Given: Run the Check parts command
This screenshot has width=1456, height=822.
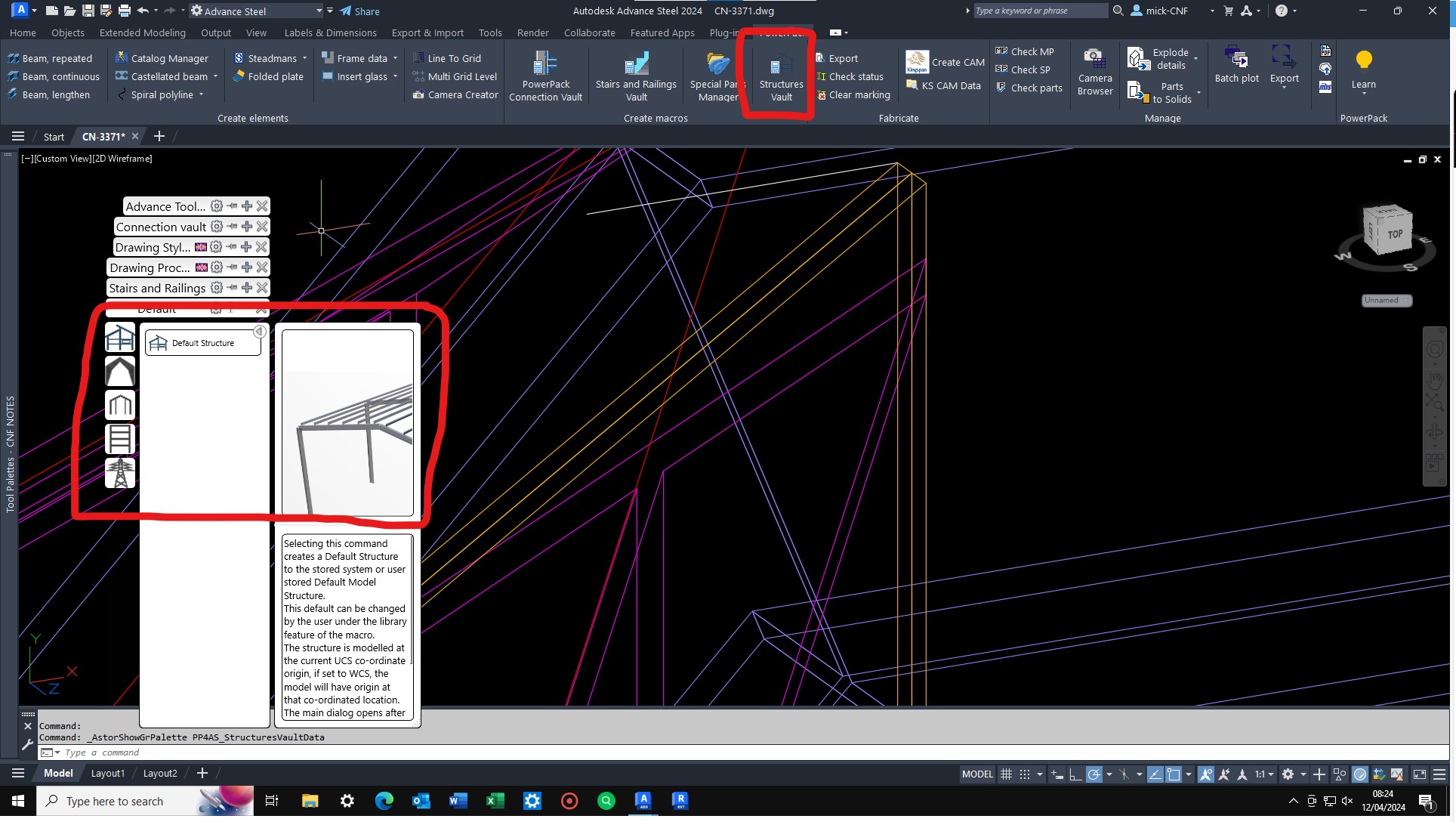Looking at the screenshot, I should (x=1029, y=88).
